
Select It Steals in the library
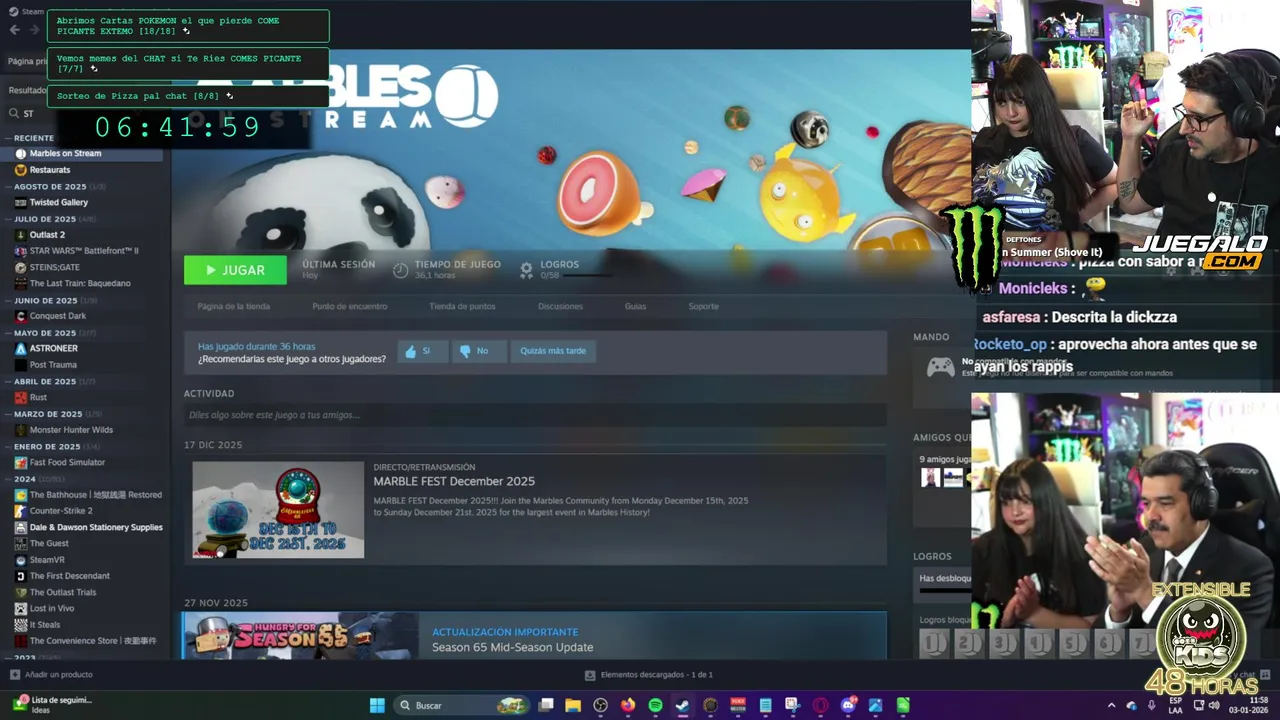pyautogui.click(x=45, y=625)
